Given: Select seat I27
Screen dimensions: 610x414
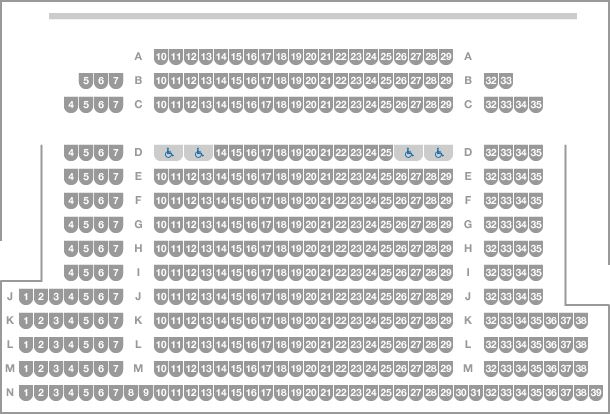Looking at the screenshot, I should pos(416,273).
